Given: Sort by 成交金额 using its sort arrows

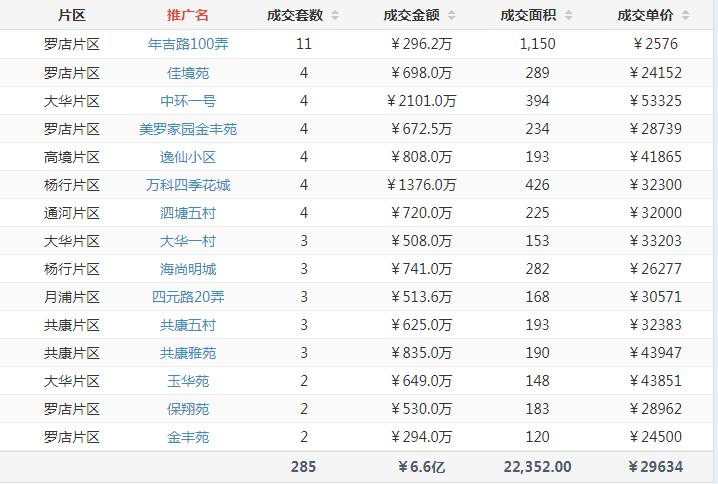Looking at the screenshot, I should 451,16.
